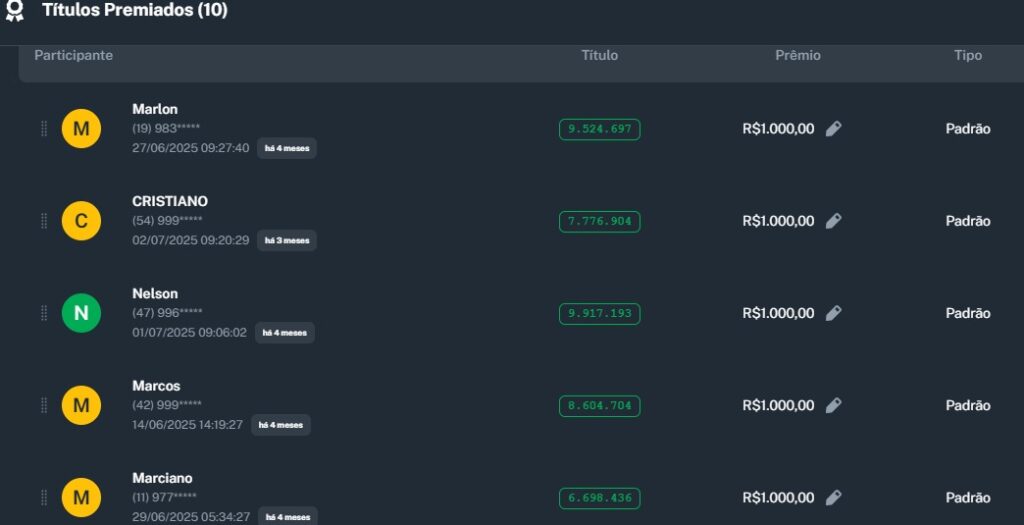Click the drag handle on Marcos's row

(x=44, y=405)
